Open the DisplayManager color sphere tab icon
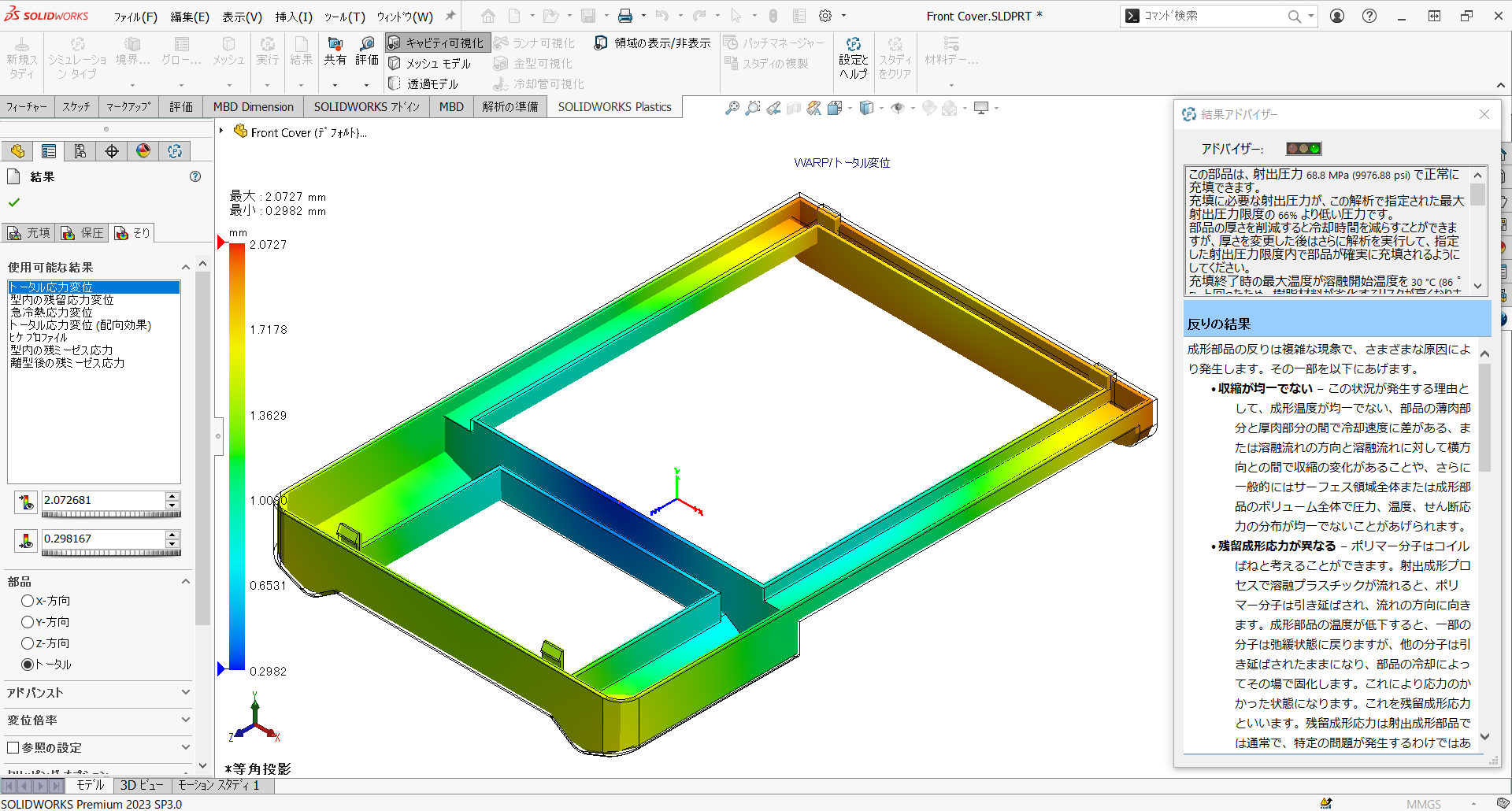The height and width of the screenshot is (811, 1512). pyautogui.click(x=143, y=151)
